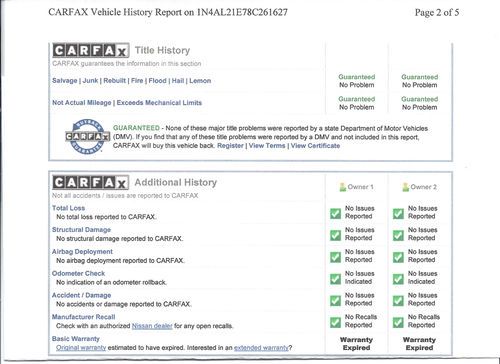This screenshot has width=500, height=364.
Task: Click Owner 1 No Issues Indicated text
Action: [x=359, y=277]
